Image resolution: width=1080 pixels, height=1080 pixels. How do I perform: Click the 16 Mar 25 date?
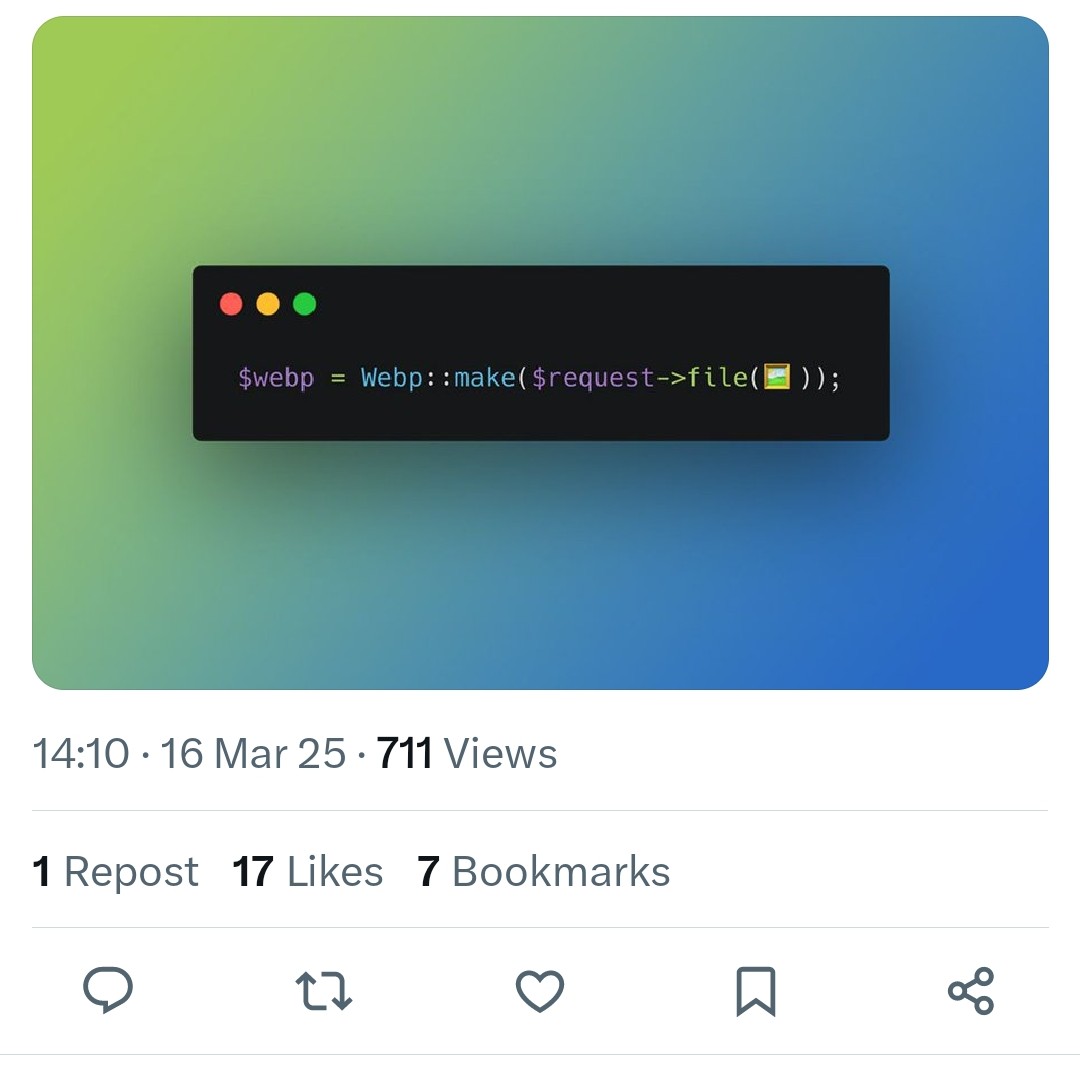253,753
